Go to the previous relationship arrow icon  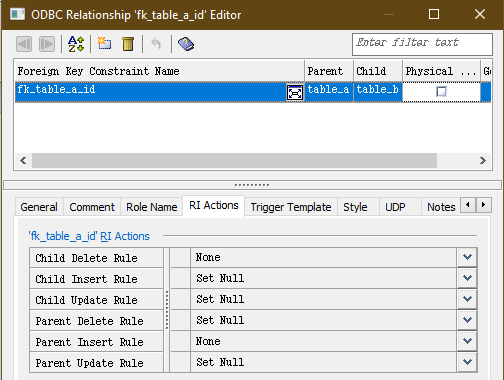pos(24,44)
